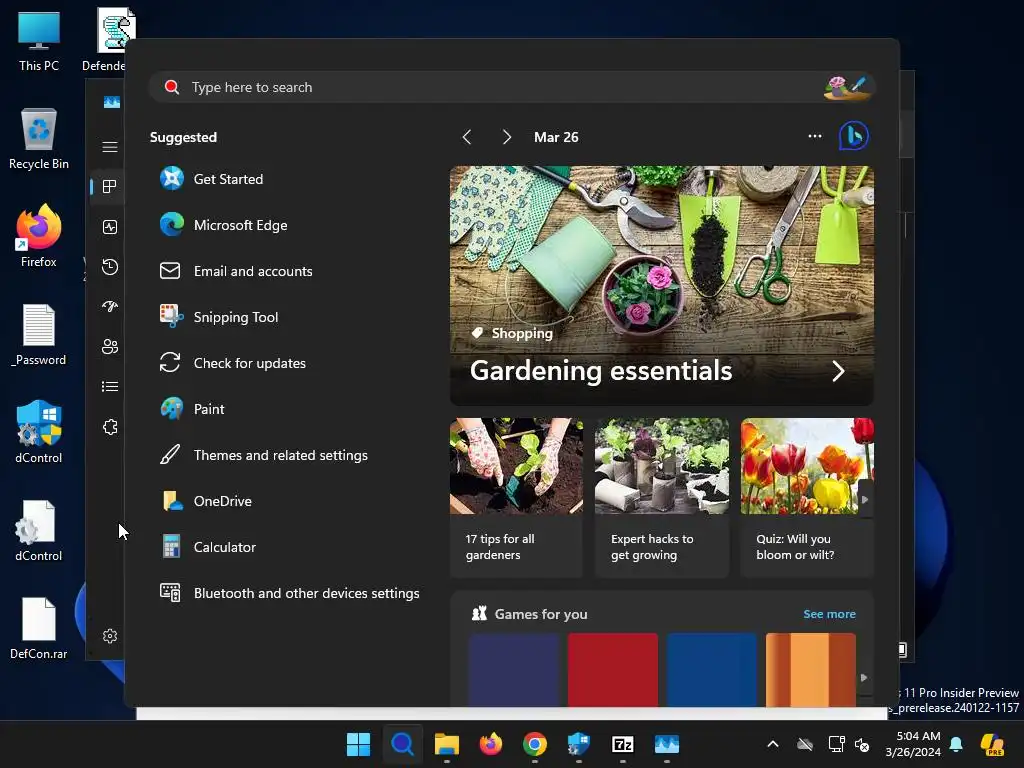1024x768 pixels.
Task: Open the red game tile
Action: (x=613, y=669)
